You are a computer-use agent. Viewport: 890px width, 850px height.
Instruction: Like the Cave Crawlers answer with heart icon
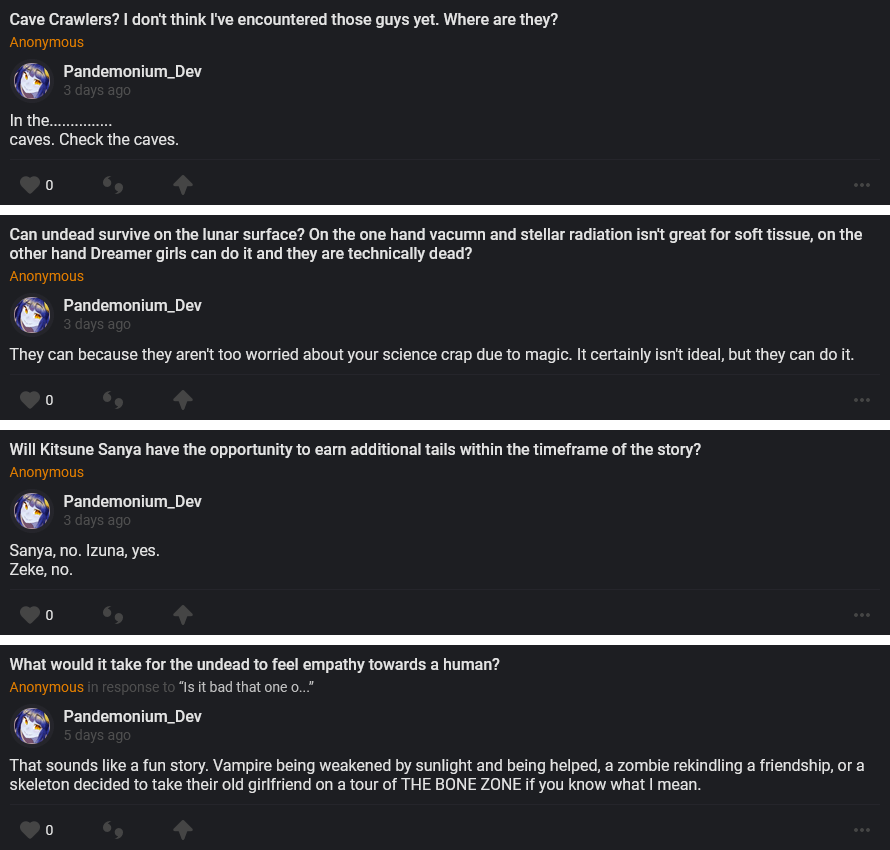click(30, 185)
